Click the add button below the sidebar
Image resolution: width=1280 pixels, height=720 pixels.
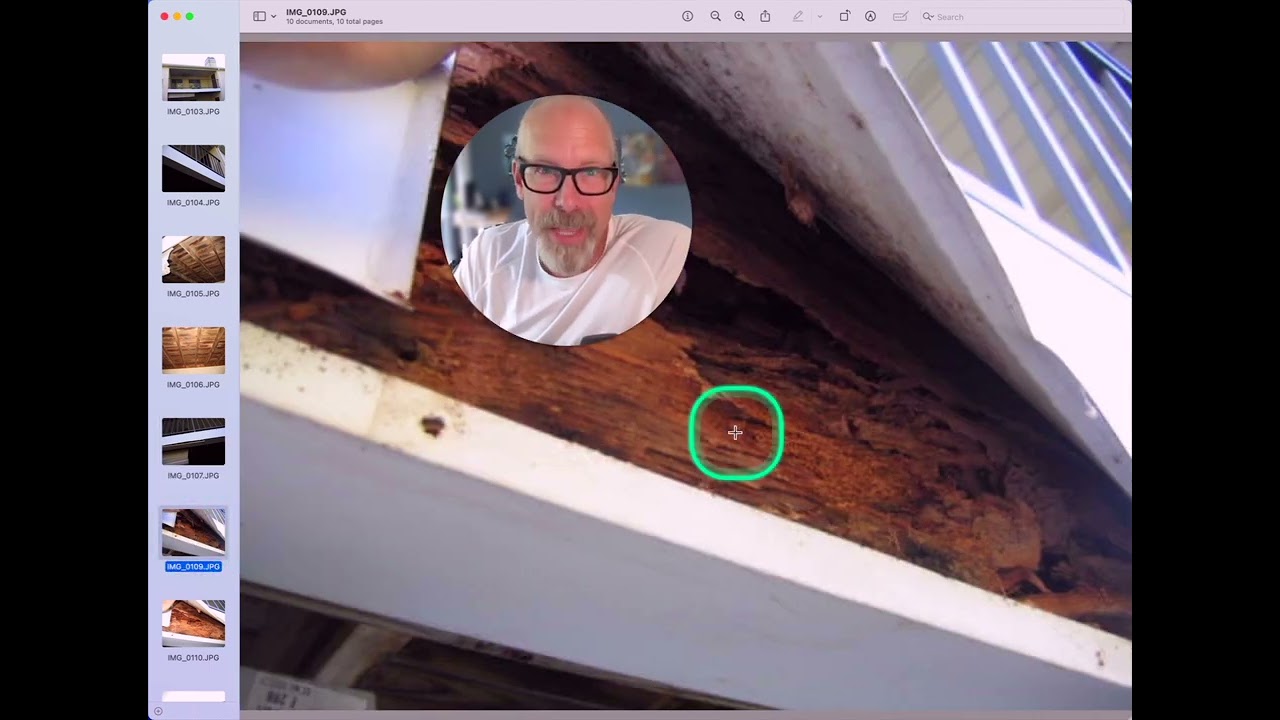pyautogui.click(x=158, y=711)
